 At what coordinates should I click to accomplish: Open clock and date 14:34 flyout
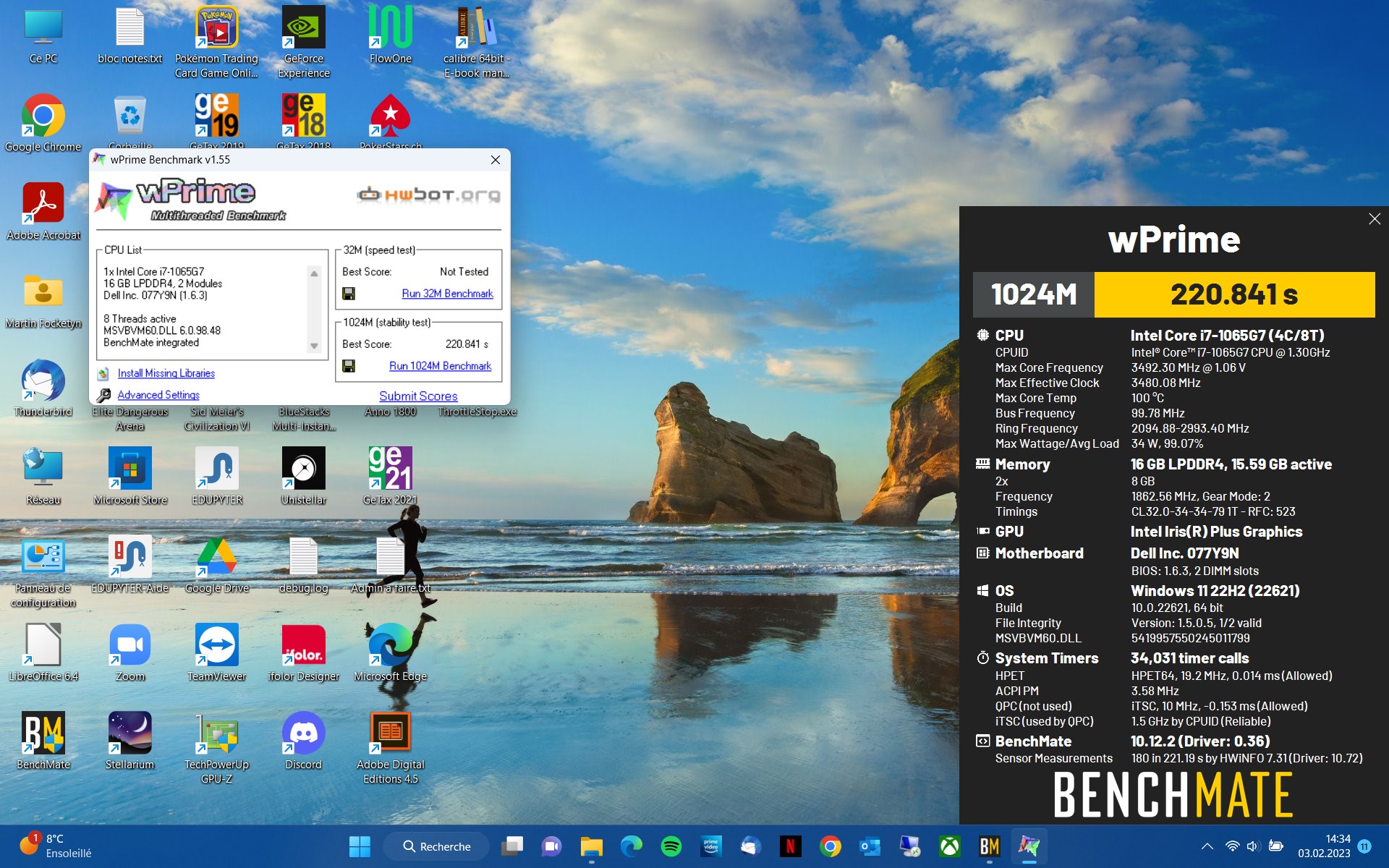pos(1324,846)
